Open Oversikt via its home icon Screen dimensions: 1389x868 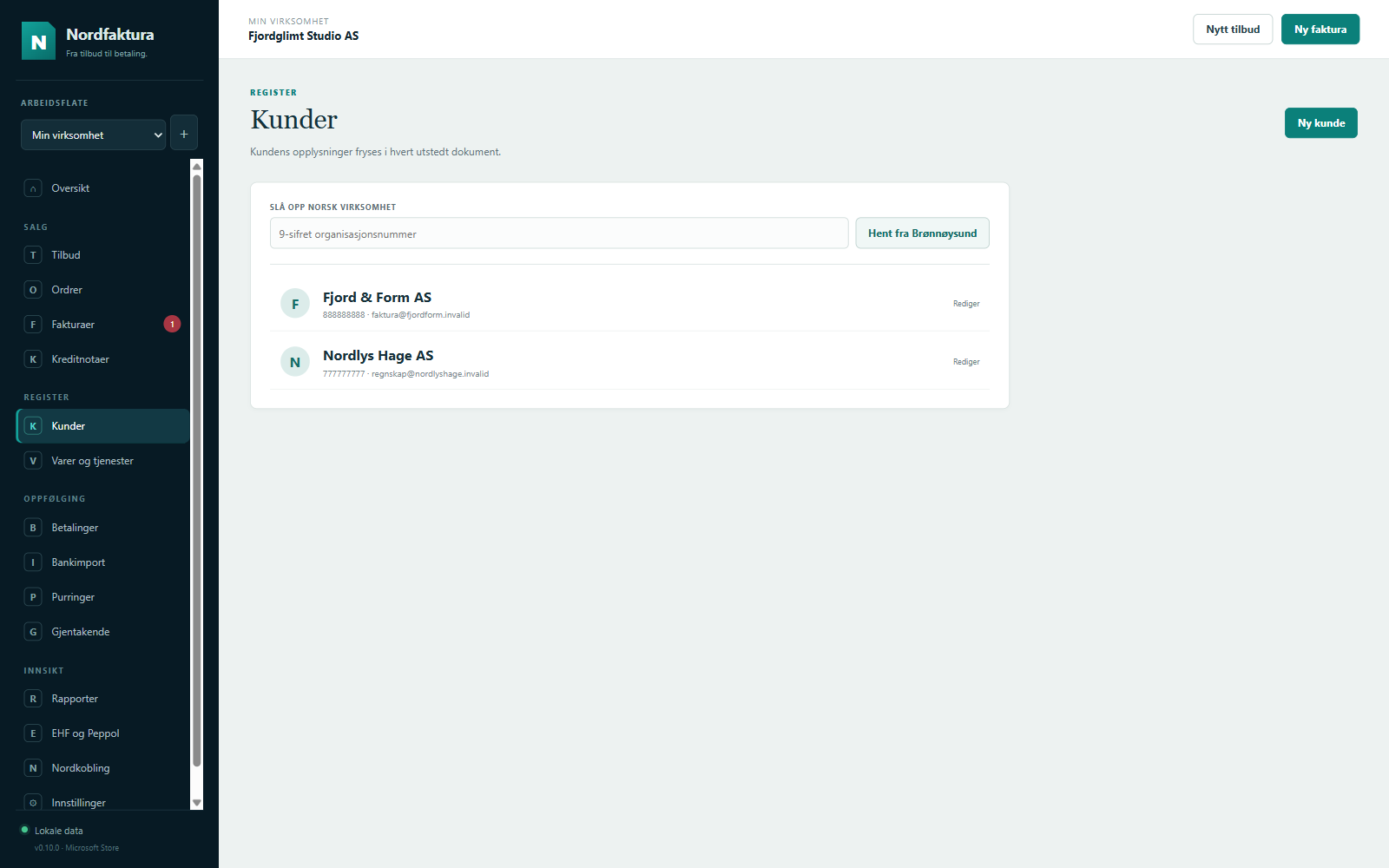click(33, 188)
